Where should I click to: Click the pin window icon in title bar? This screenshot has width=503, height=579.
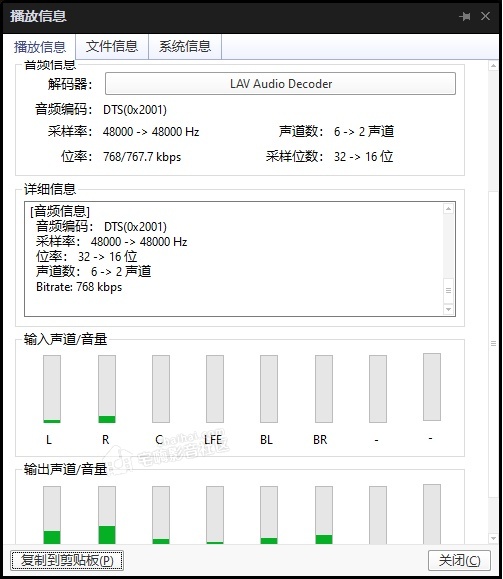(465, 16)
